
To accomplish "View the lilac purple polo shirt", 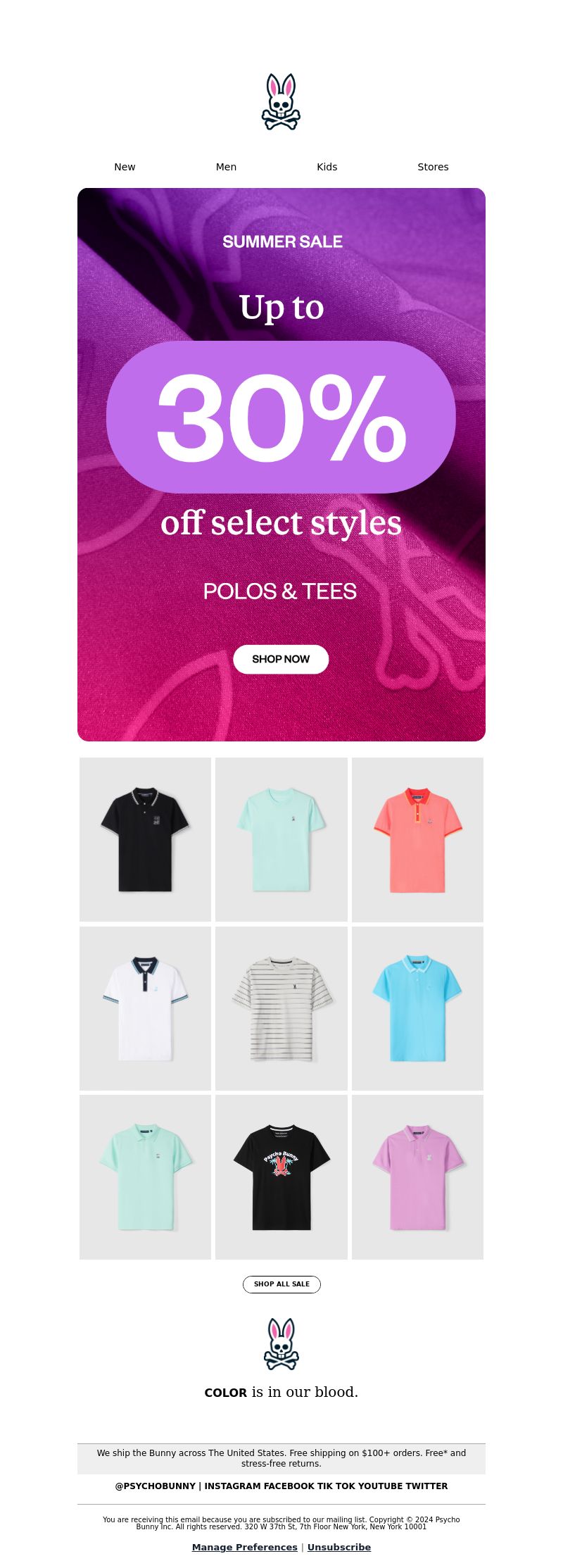I will point(417,1177).
